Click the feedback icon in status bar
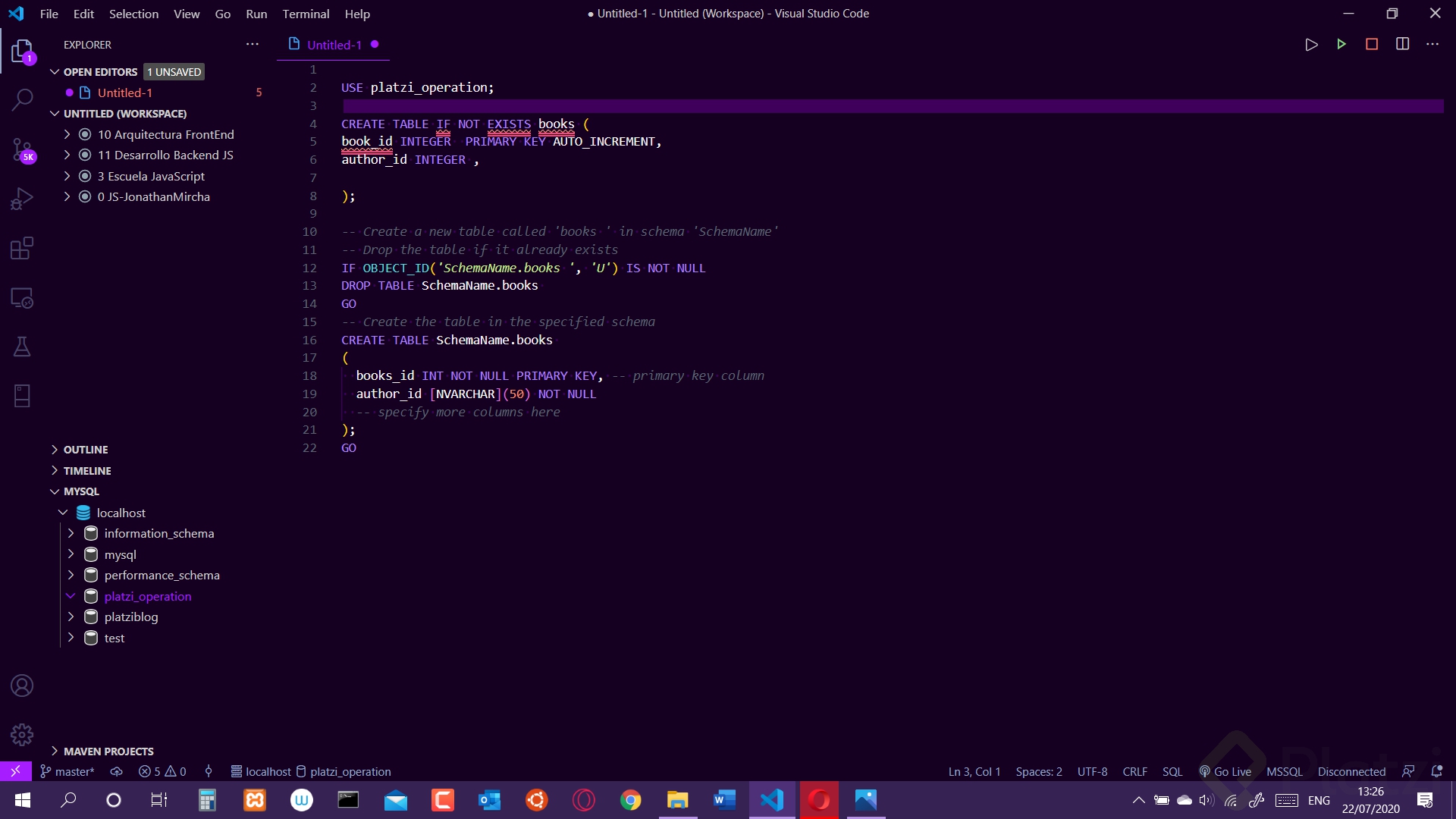This screenshot has height=819, width=1456. (1408, 771)
